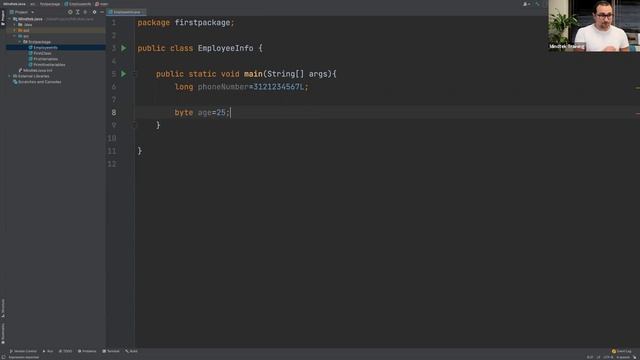Select EmployeeInfo in the project tree
The image size is (640, 360).
pos(45,48)
